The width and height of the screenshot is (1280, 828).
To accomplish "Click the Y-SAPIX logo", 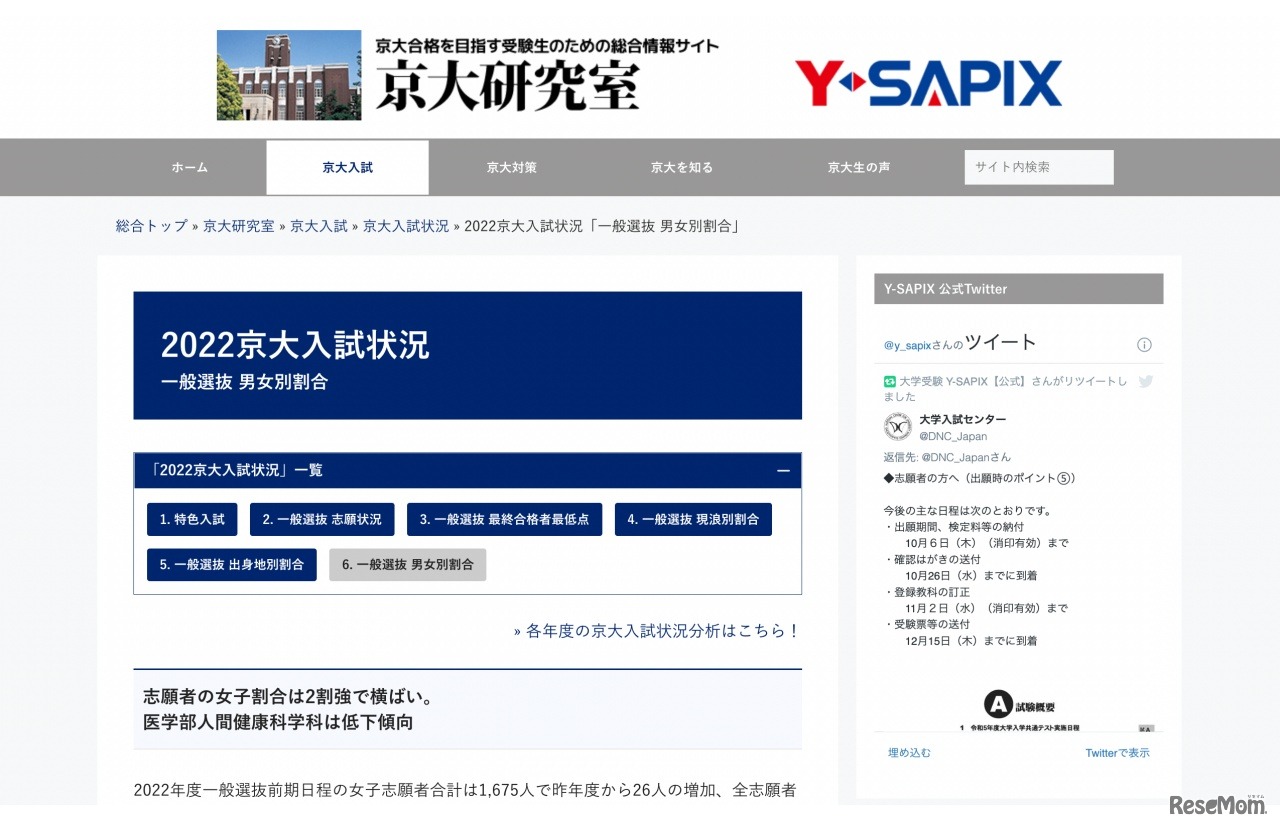I will (927, 83).
